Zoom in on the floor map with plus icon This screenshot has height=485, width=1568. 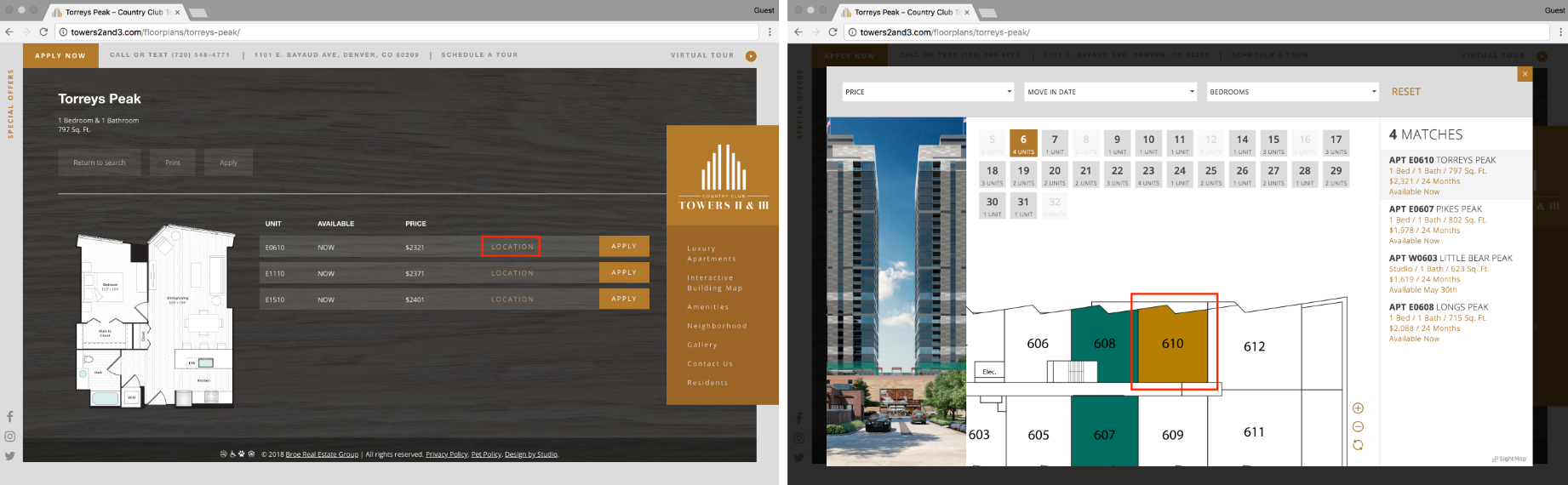(1358, 408)
